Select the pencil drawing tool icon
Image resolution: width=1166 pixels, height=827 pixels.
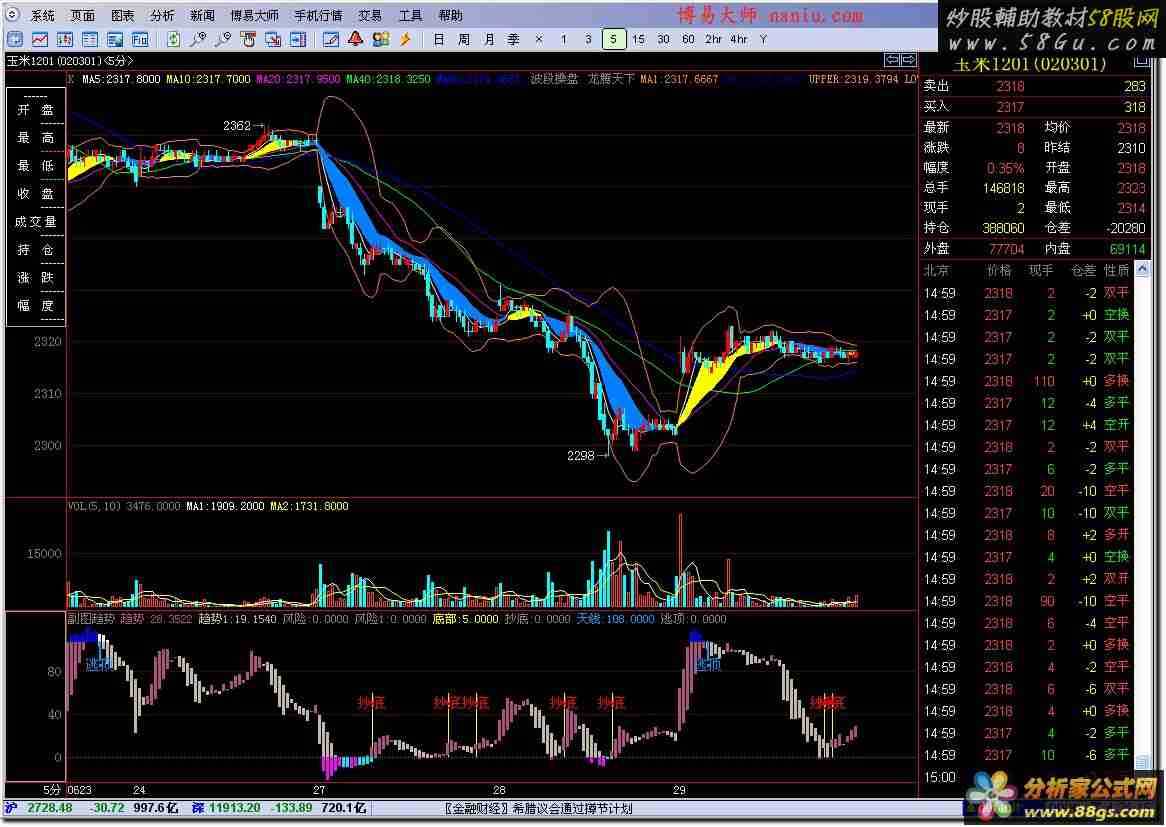331,39
